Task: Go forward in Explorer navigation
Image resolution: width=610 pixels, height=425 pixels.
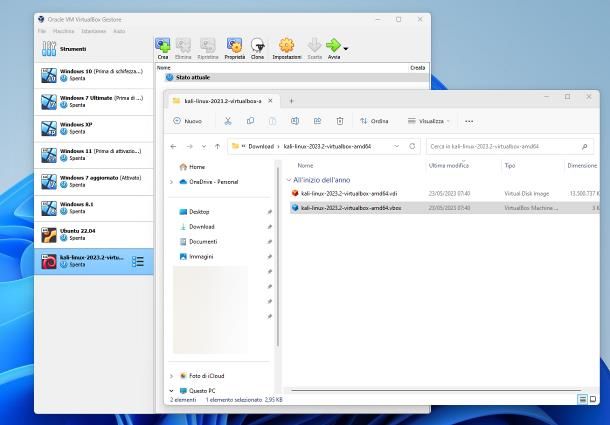Action: click(189, 146)
